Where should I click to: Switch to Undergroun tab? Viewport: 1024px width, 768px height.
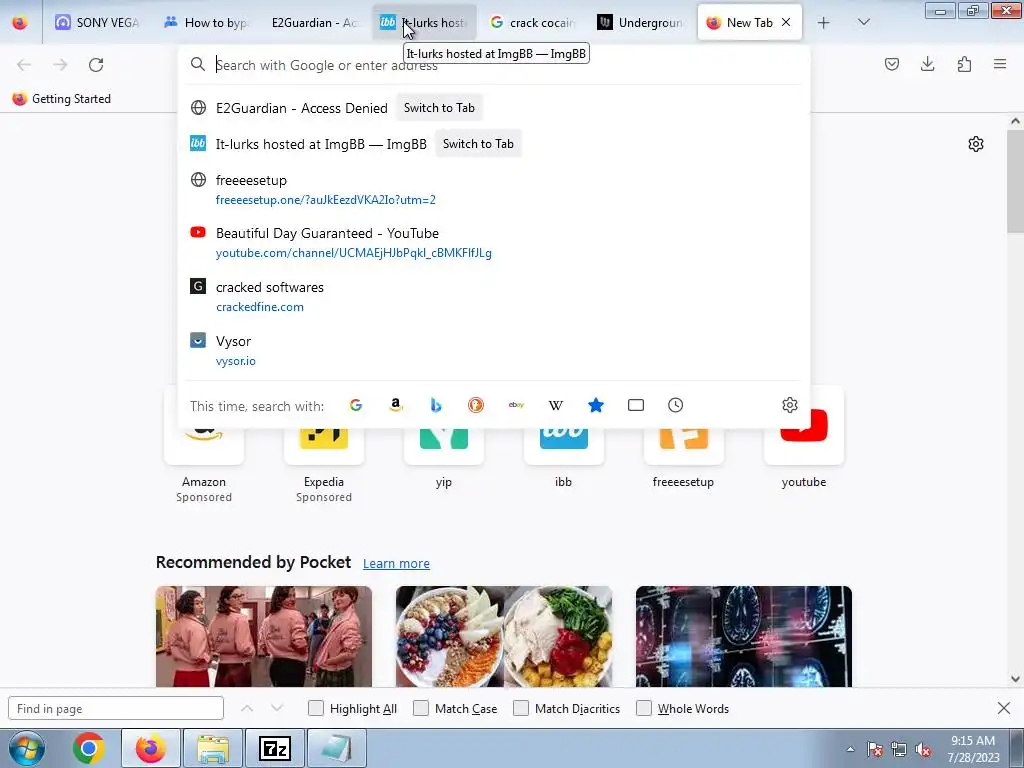click(641, 23)
